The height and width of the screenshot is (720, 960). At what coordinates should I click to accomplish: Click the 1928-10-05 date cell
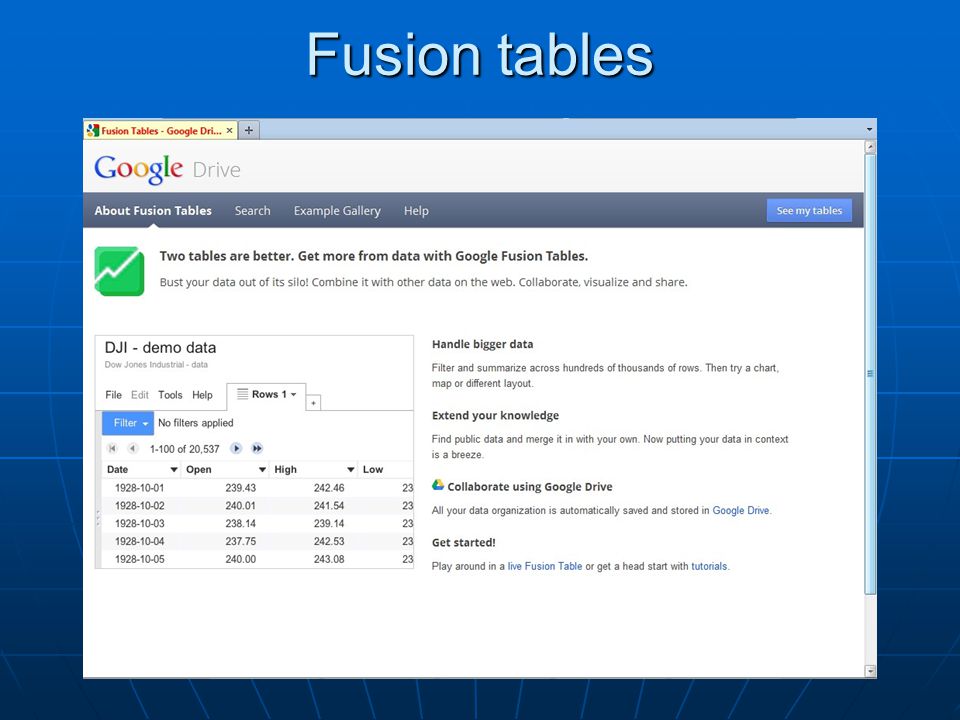(x=140, y=559)
